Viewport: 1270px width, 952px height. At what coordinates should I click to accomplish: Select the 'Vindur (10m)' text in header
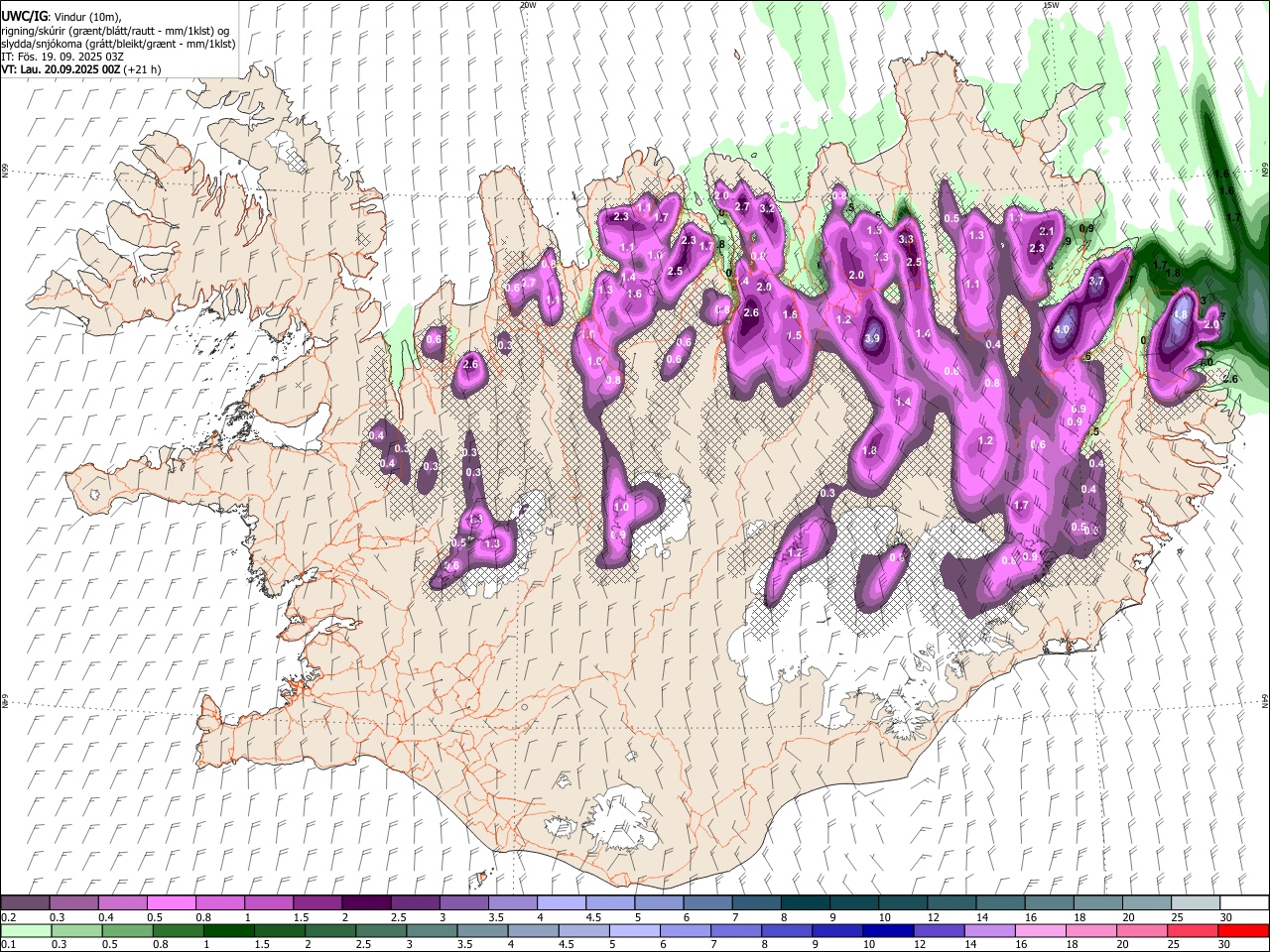[x=86, y=16]
